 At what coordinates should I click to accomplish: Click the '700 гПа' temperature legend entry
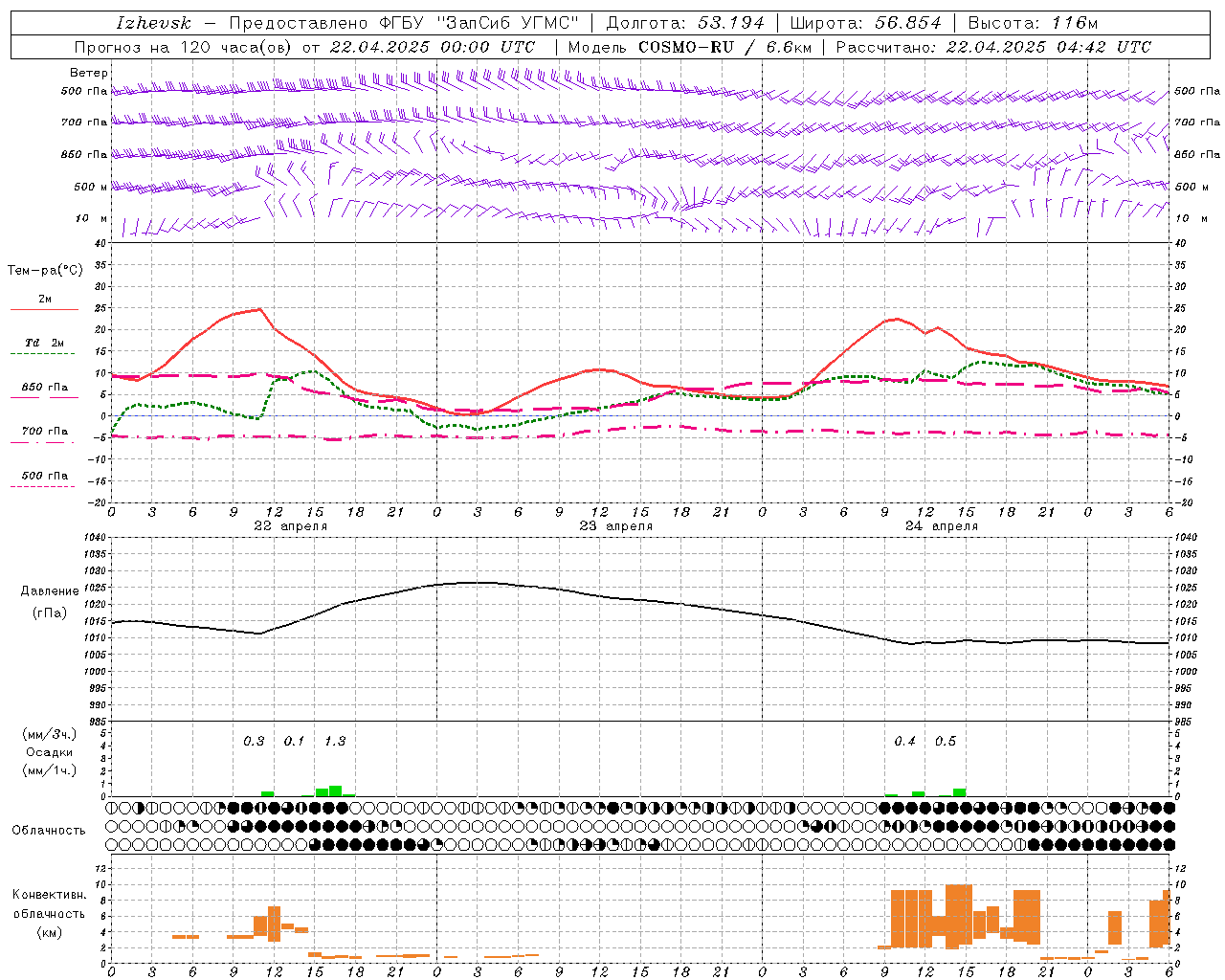44,432
